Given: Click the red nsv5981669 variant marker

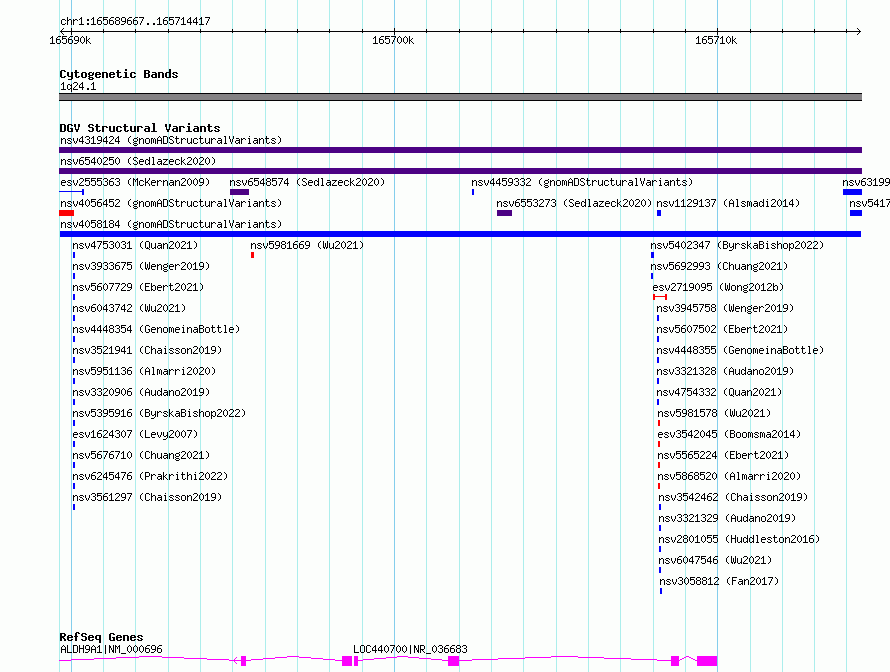Looking at the screenshot, I should pos(253,255).
